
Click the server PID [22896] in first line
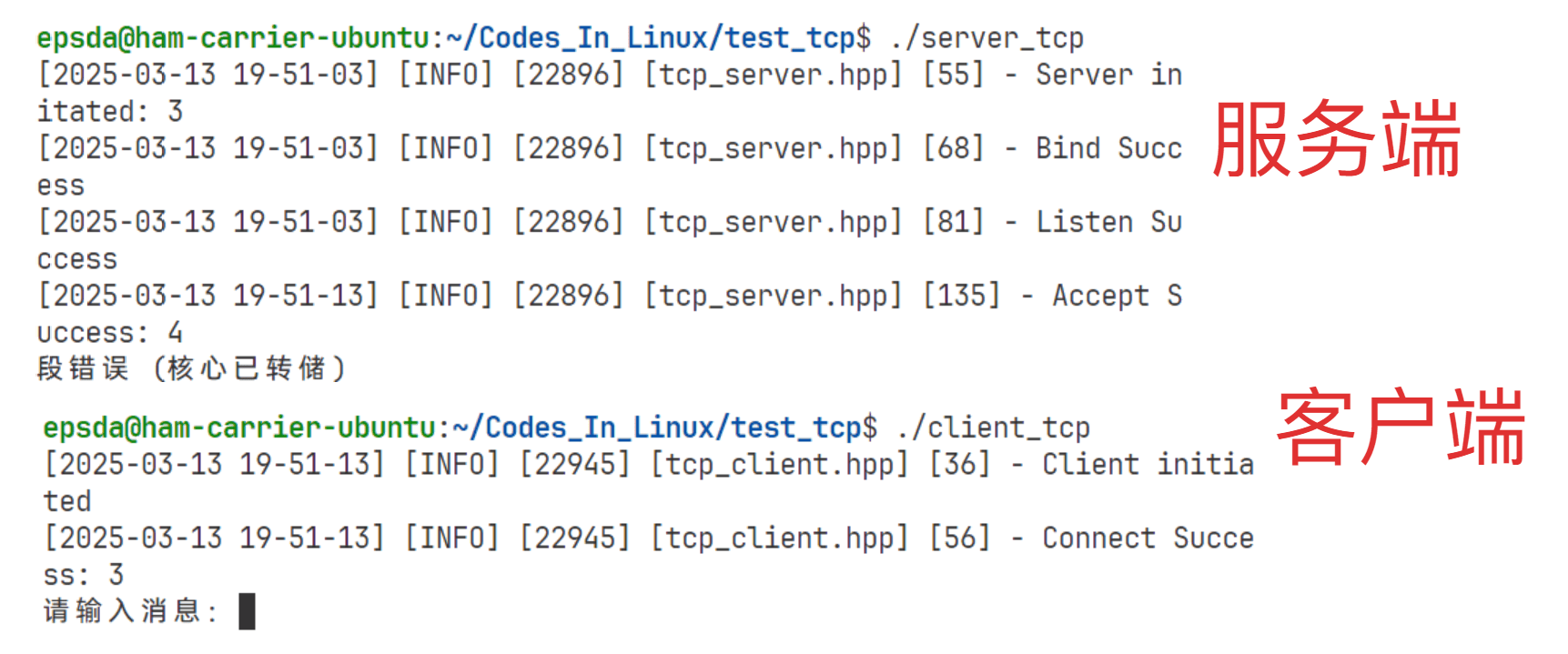[x=569, y=75]
